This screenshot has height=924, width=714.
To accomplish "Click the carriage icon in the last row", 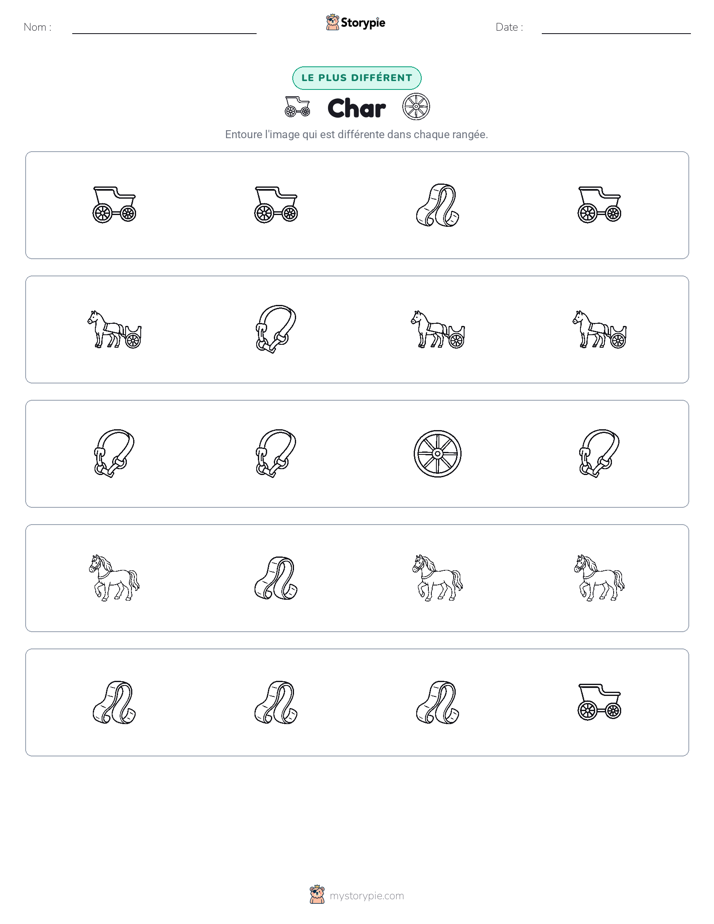I will click(600, 702).
